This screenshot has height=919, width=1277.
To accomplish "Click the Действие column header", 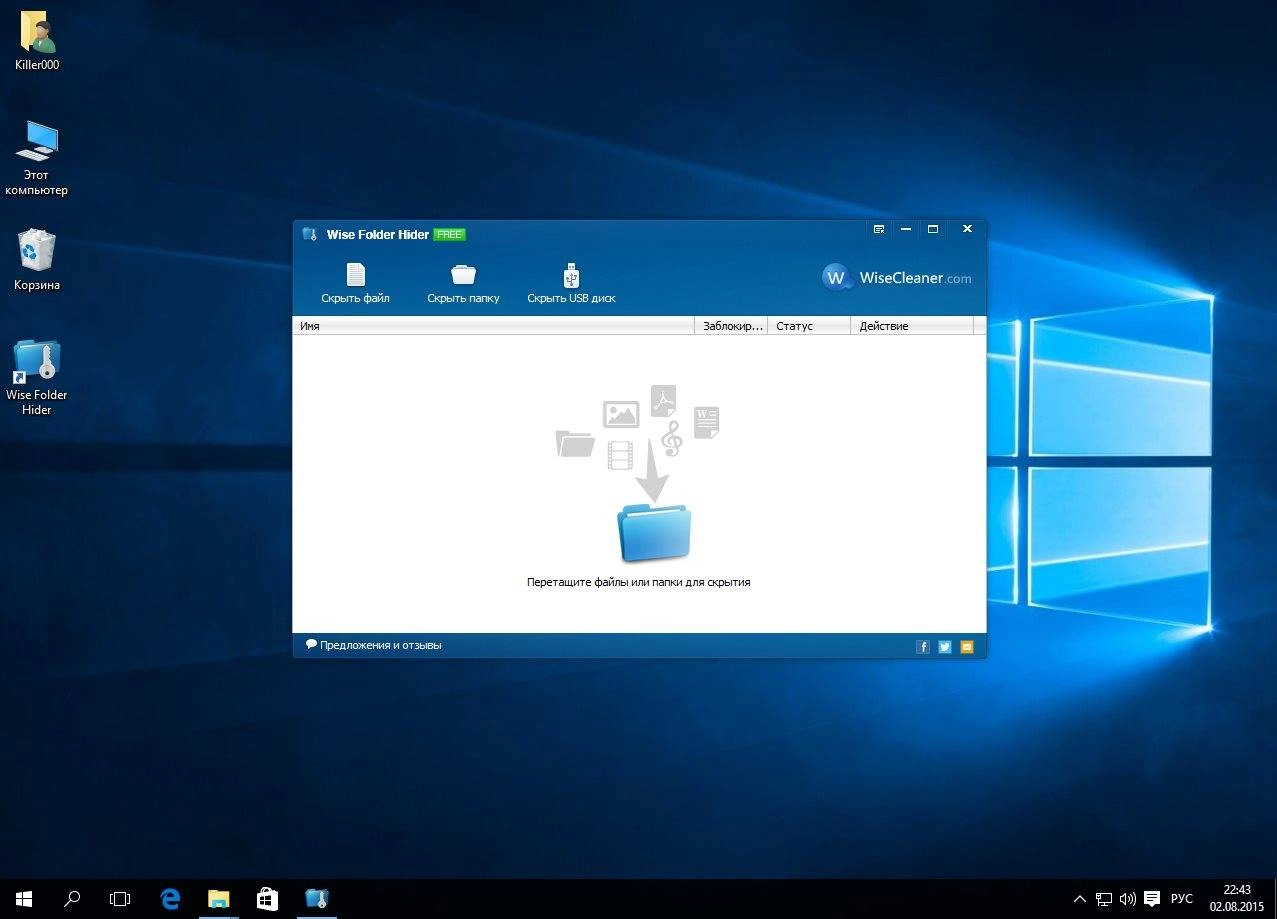I will [912, 326].
